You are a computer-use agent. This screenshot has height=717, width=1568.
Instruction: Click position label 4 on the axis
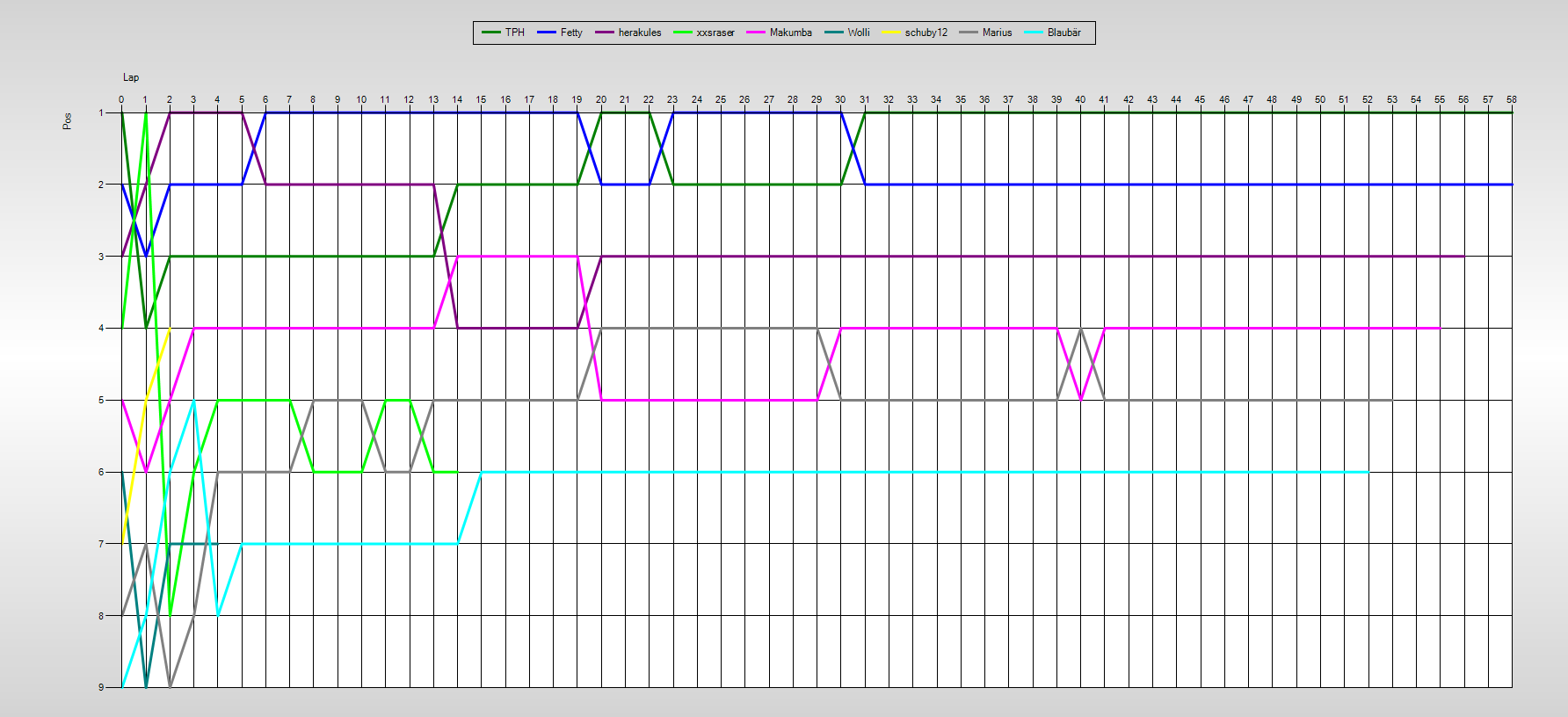[102, 329]
